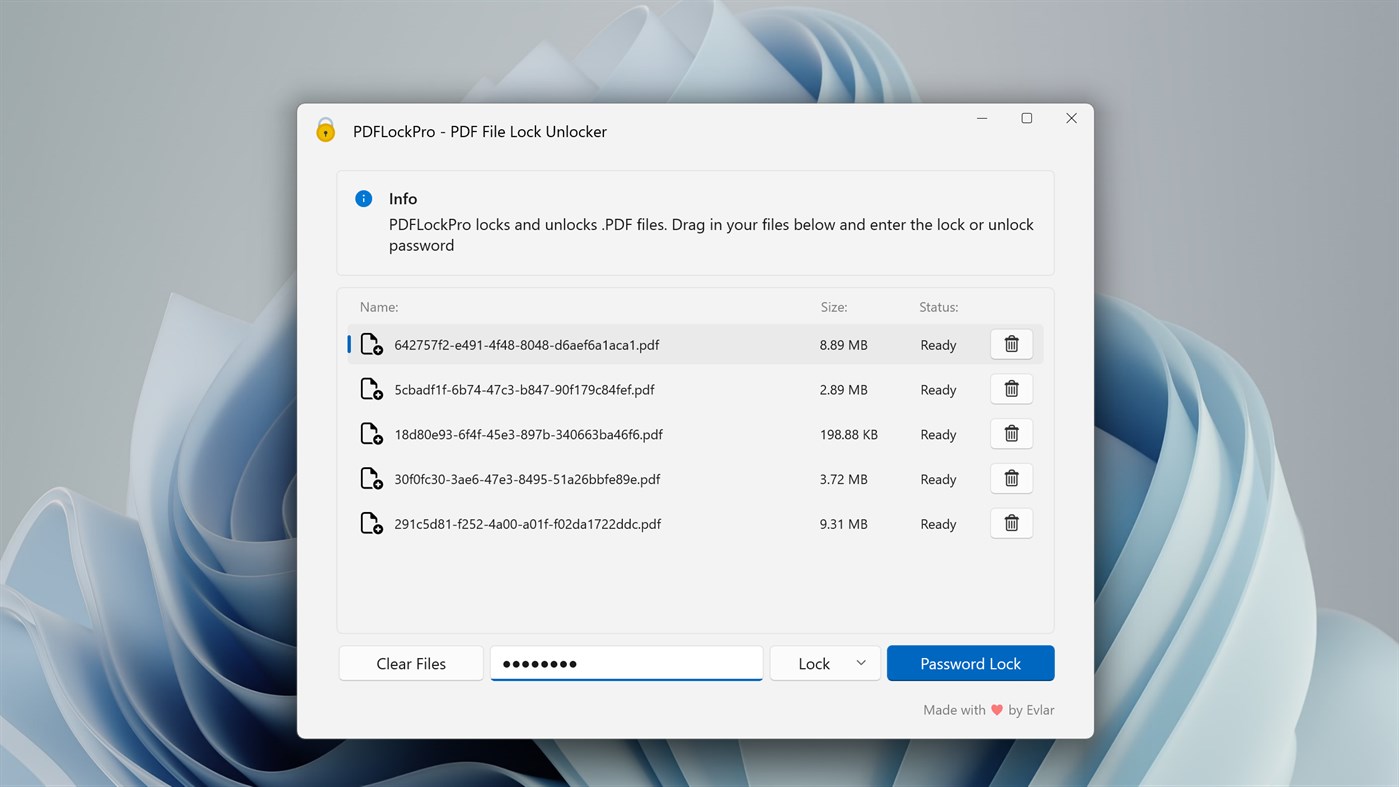Click the file icon beside 5cbadf1f pdf

[371, 389]
